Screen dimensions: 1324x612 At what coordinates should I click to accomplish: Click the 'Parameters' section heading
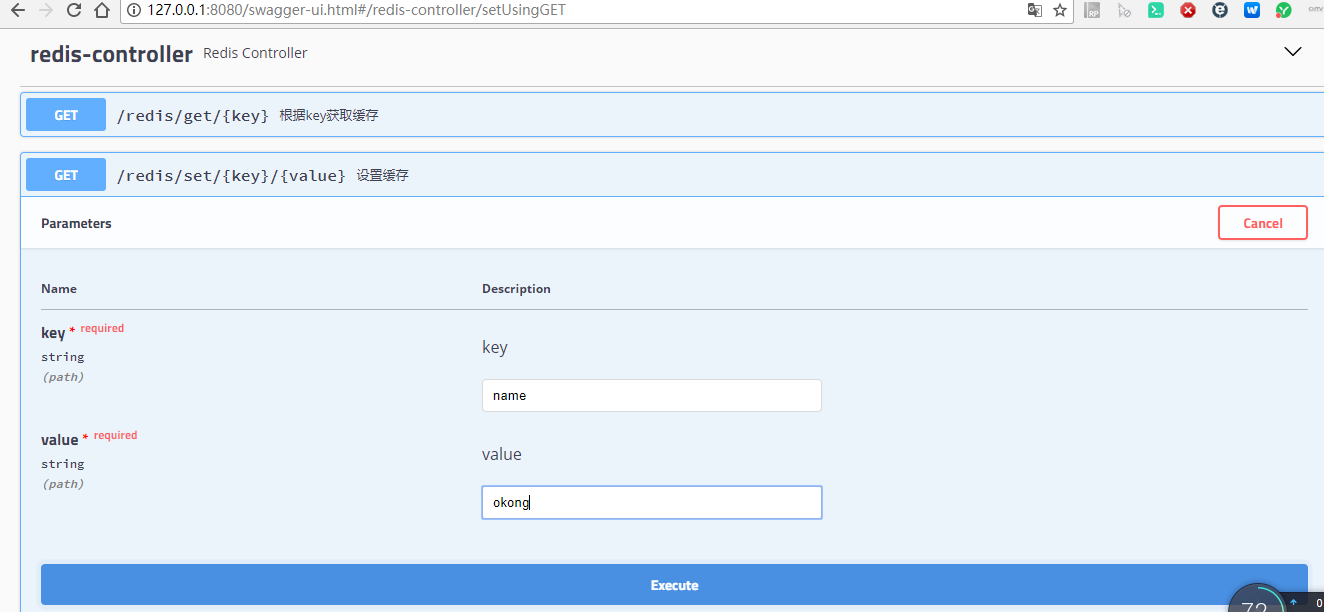[x=76, y=223]
